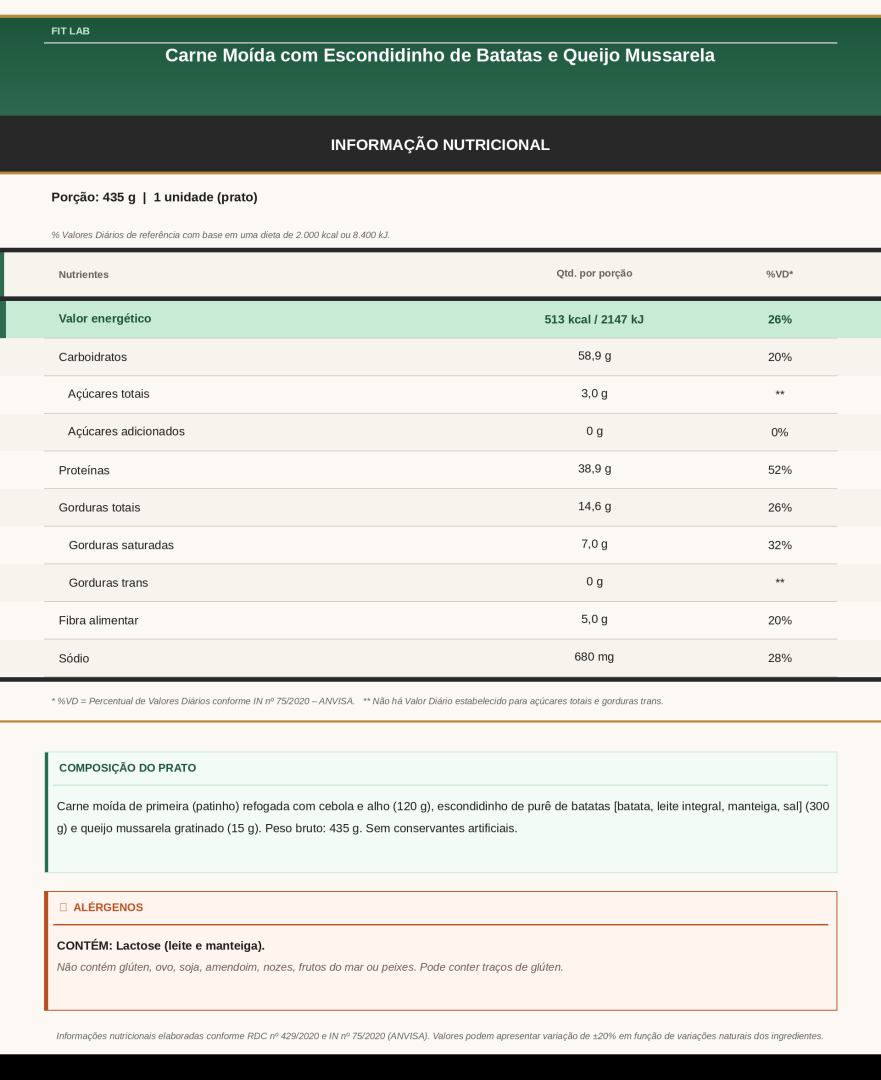This screenshot has height=1080, width=881.
Task: Click the 513 kcal / 2147 kJ value
Action: pyautogui.click(x=594, y=319)
